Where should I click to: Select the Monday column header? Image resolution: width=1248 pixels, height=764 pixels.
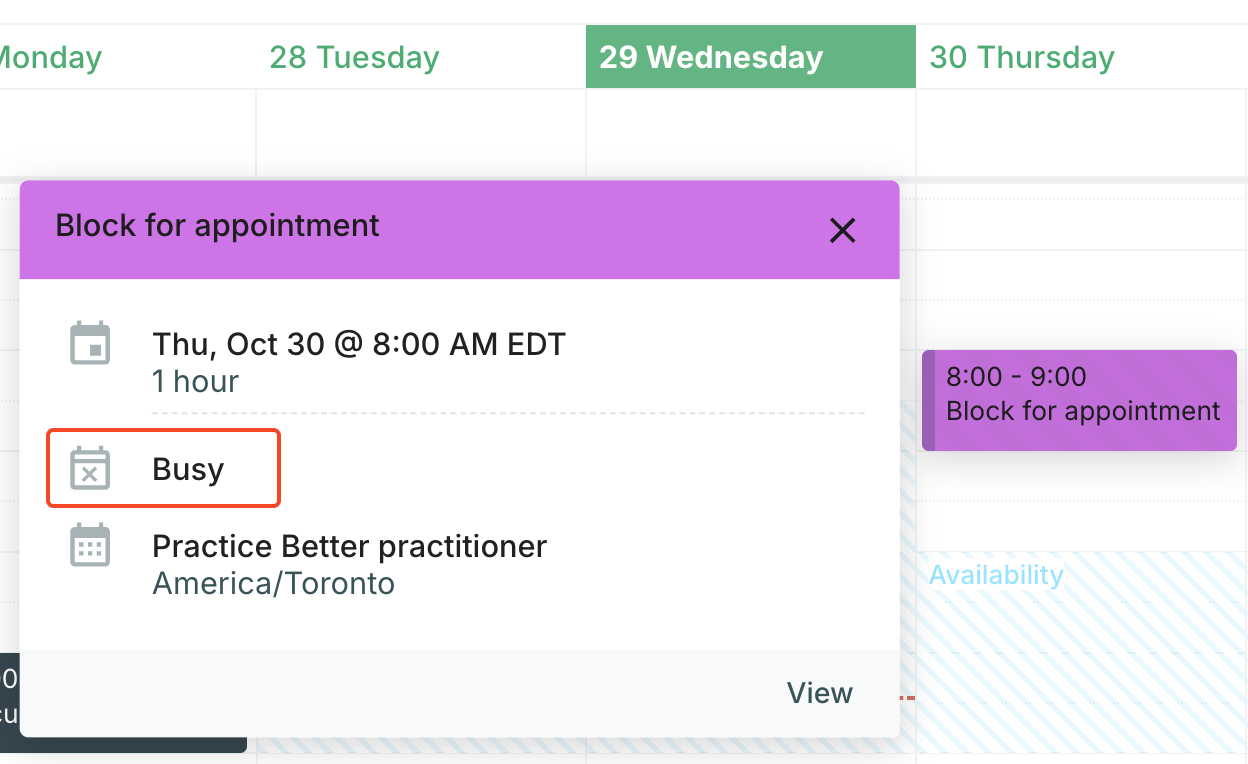click(50, 57)
